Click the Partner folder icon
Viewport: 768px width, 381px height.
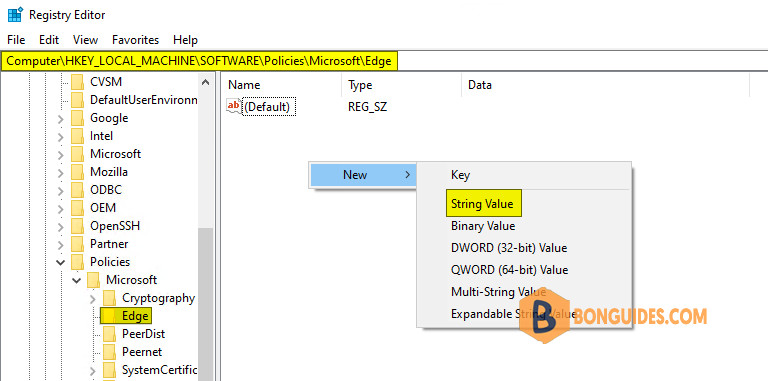pyautogui.click(x=77, y=244)
